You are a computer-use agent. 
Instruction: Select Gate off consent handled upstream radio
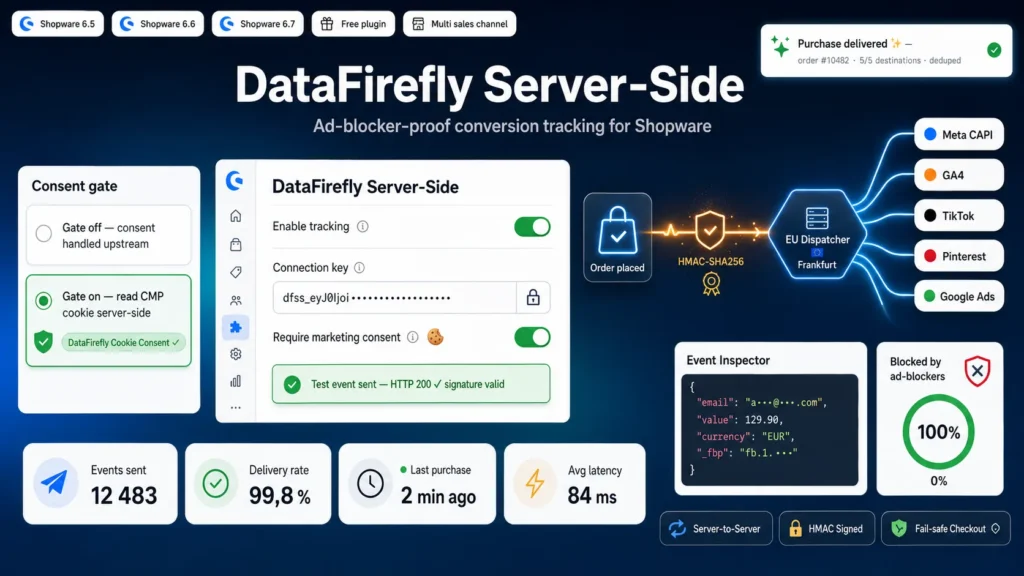[x=44, y=233]
